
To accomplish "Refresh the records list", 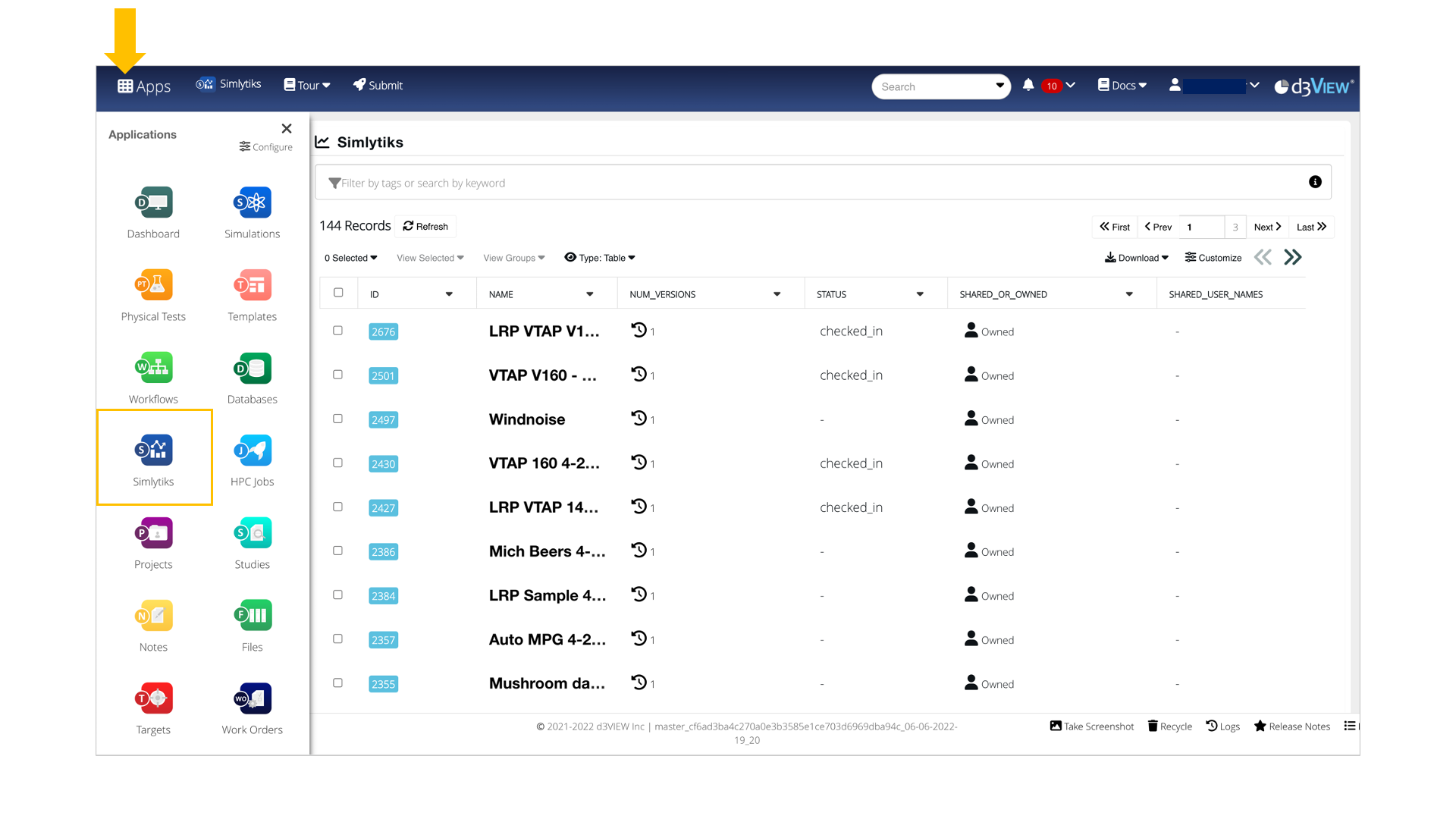I will [x=425, y=226].
